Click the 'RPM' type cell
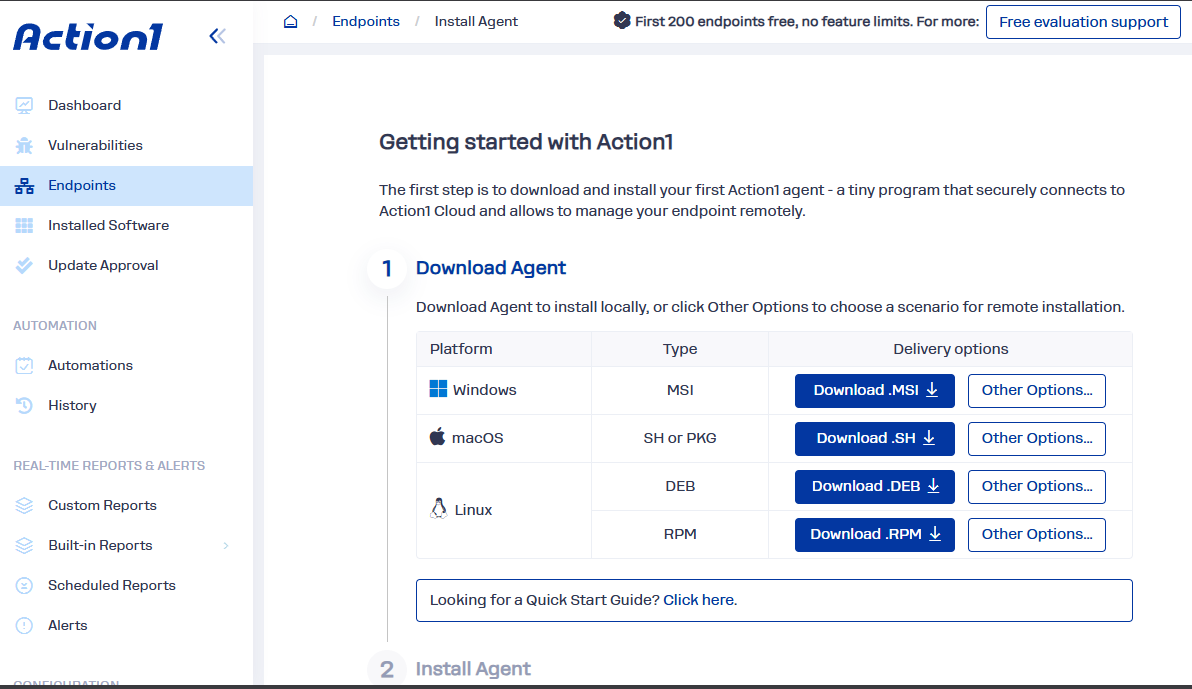Screen dimensions: 1192x689 coord(680,534)
